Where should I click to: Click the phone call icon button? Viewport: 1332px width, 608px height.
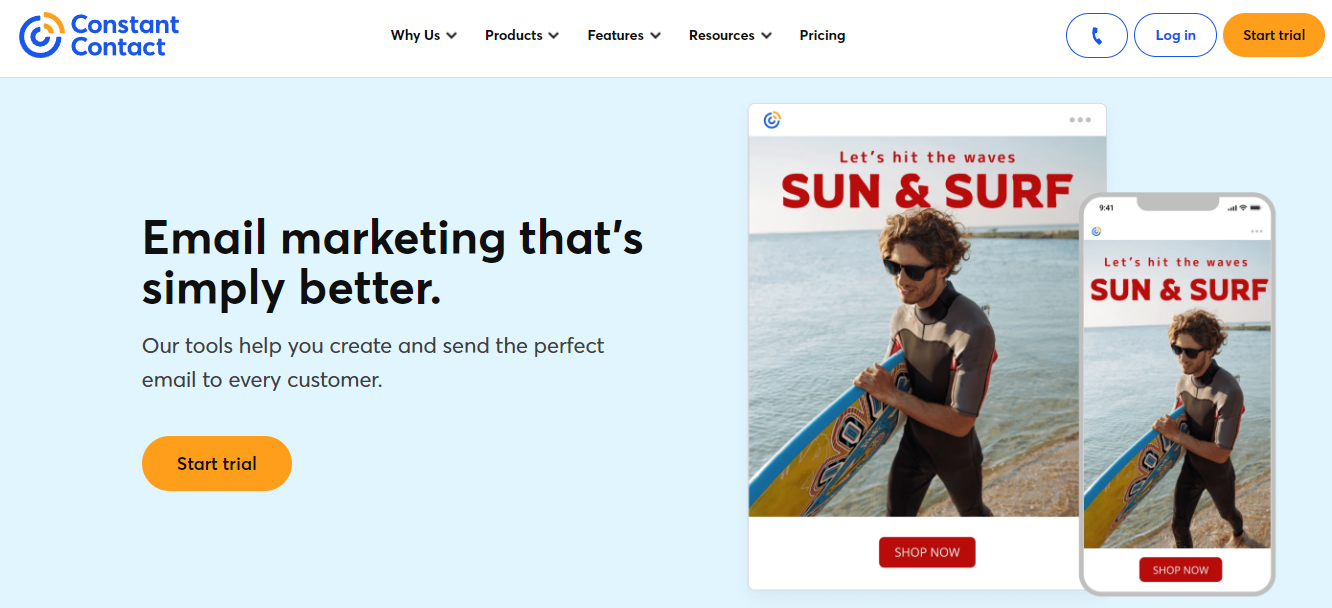tap(1096, 35)
